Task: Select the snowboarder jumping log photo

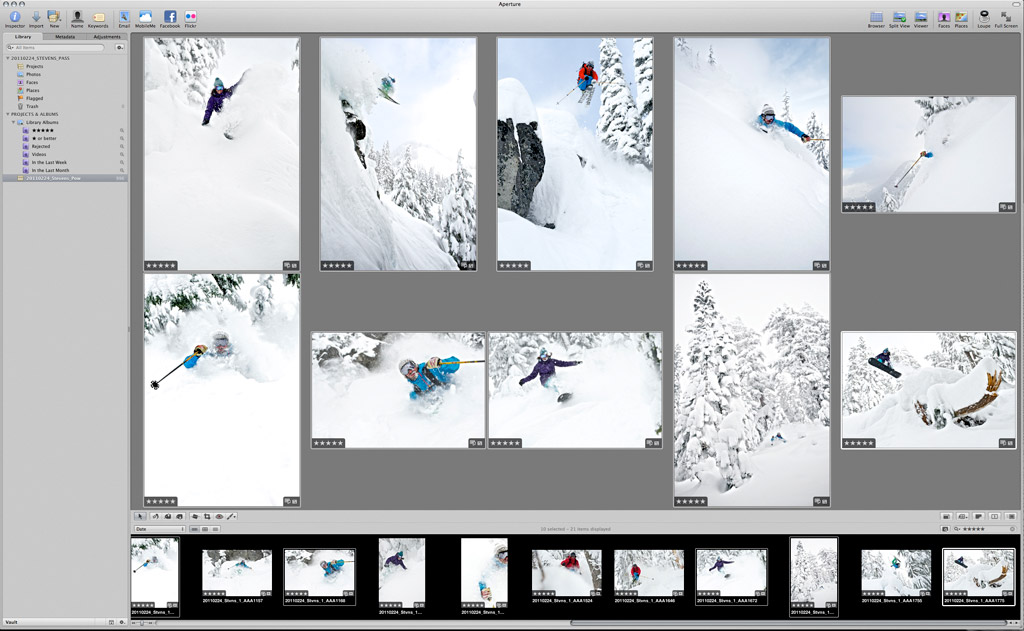Action: 929,389
